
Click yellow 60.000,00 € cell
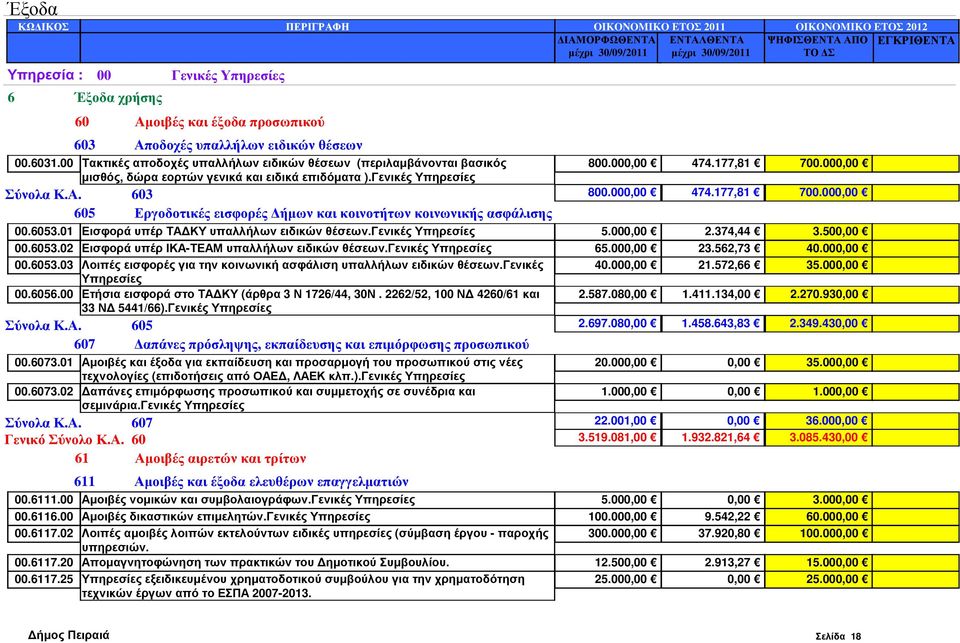tap(819, 516)
